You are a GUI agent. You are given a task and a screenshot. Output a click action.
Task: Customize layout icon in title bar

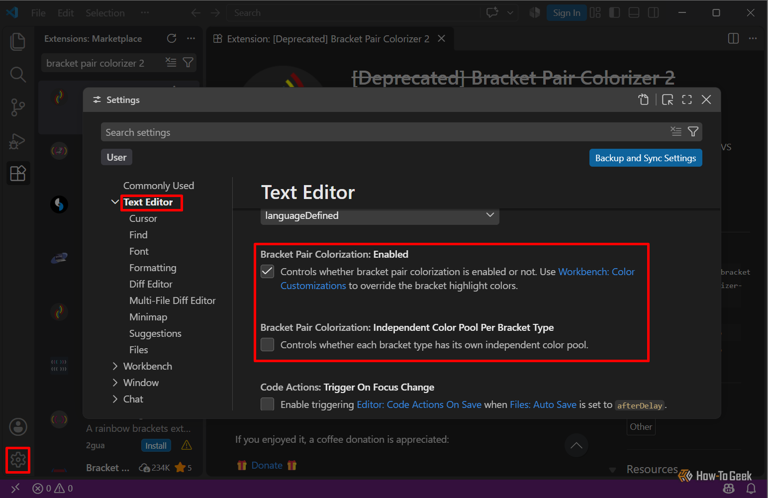coord(595,13)
